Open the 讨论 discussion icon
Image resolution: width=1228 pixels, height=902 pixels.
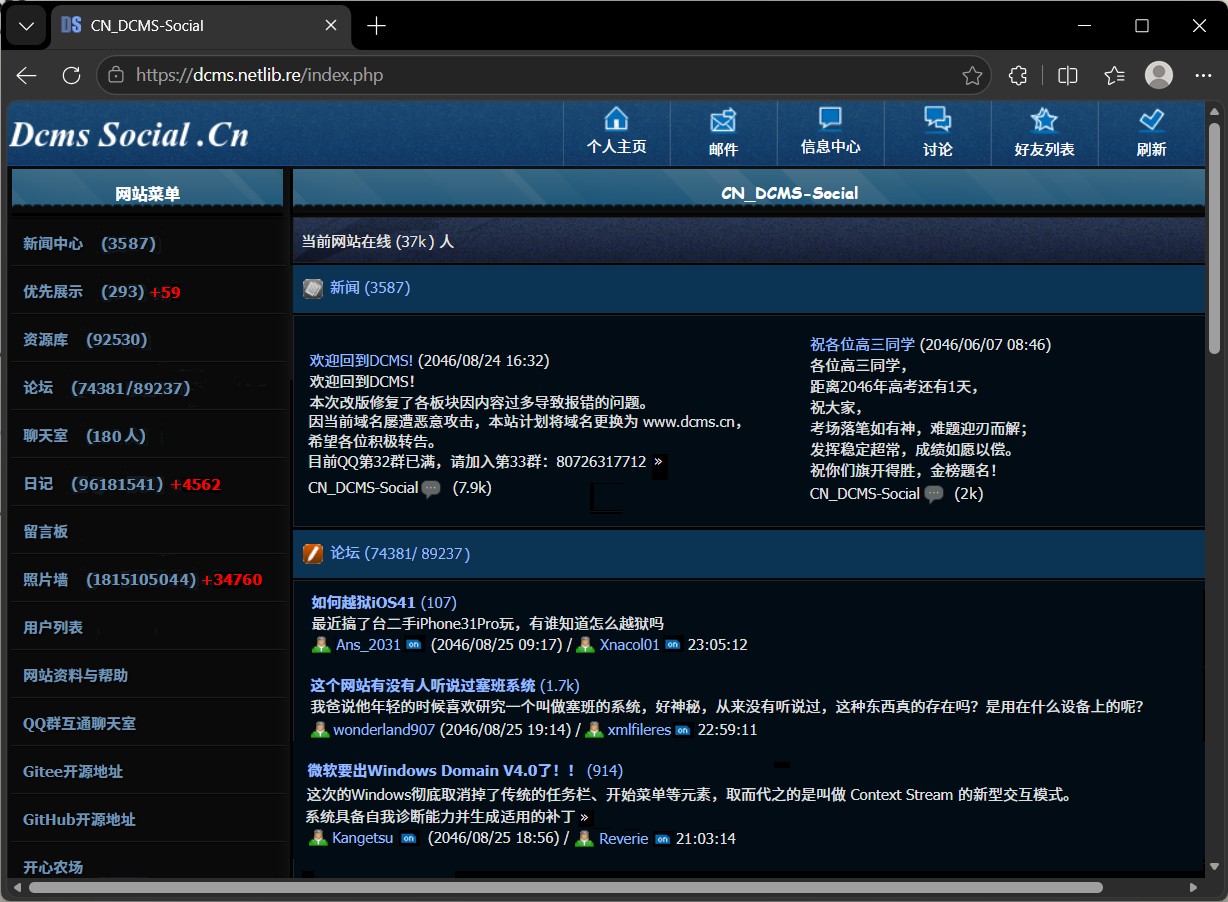(x=937, y=120)
